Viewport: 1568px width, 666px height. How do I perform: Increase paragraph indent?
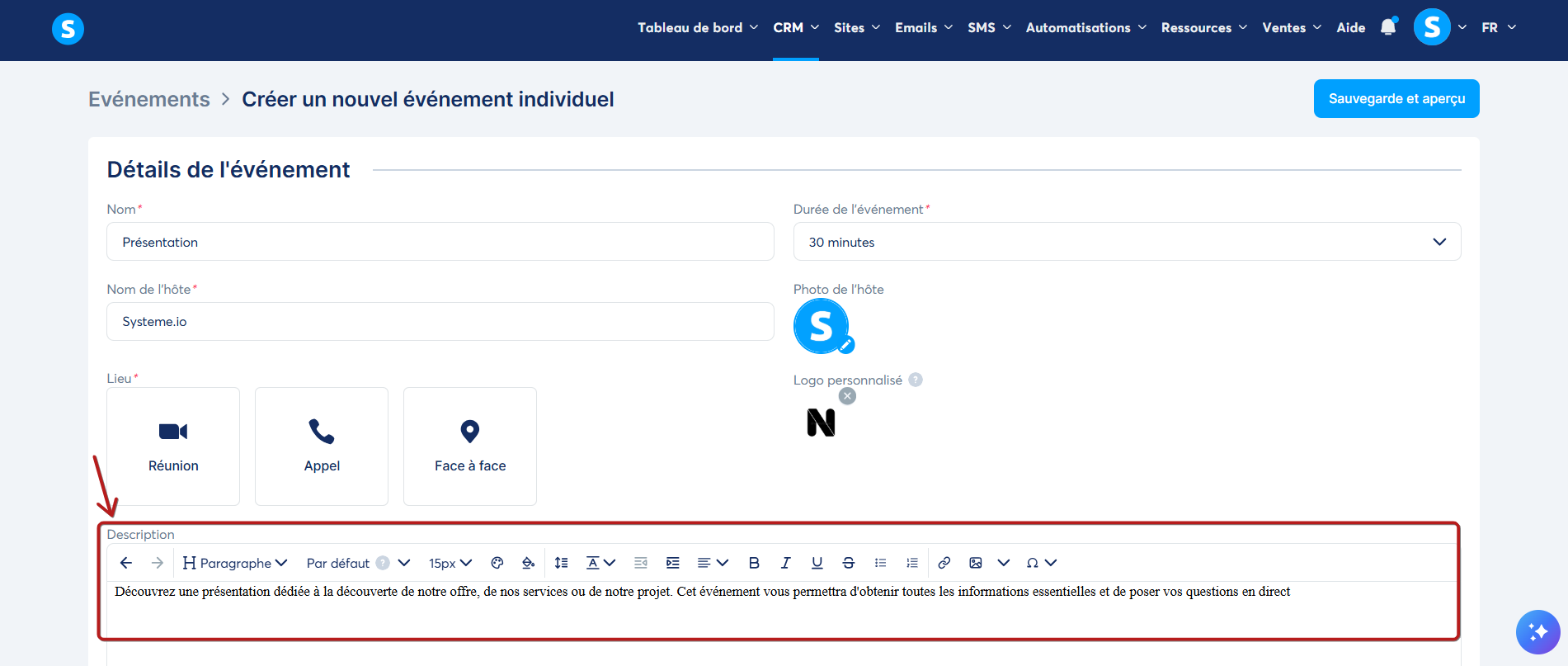coord(673,563)
